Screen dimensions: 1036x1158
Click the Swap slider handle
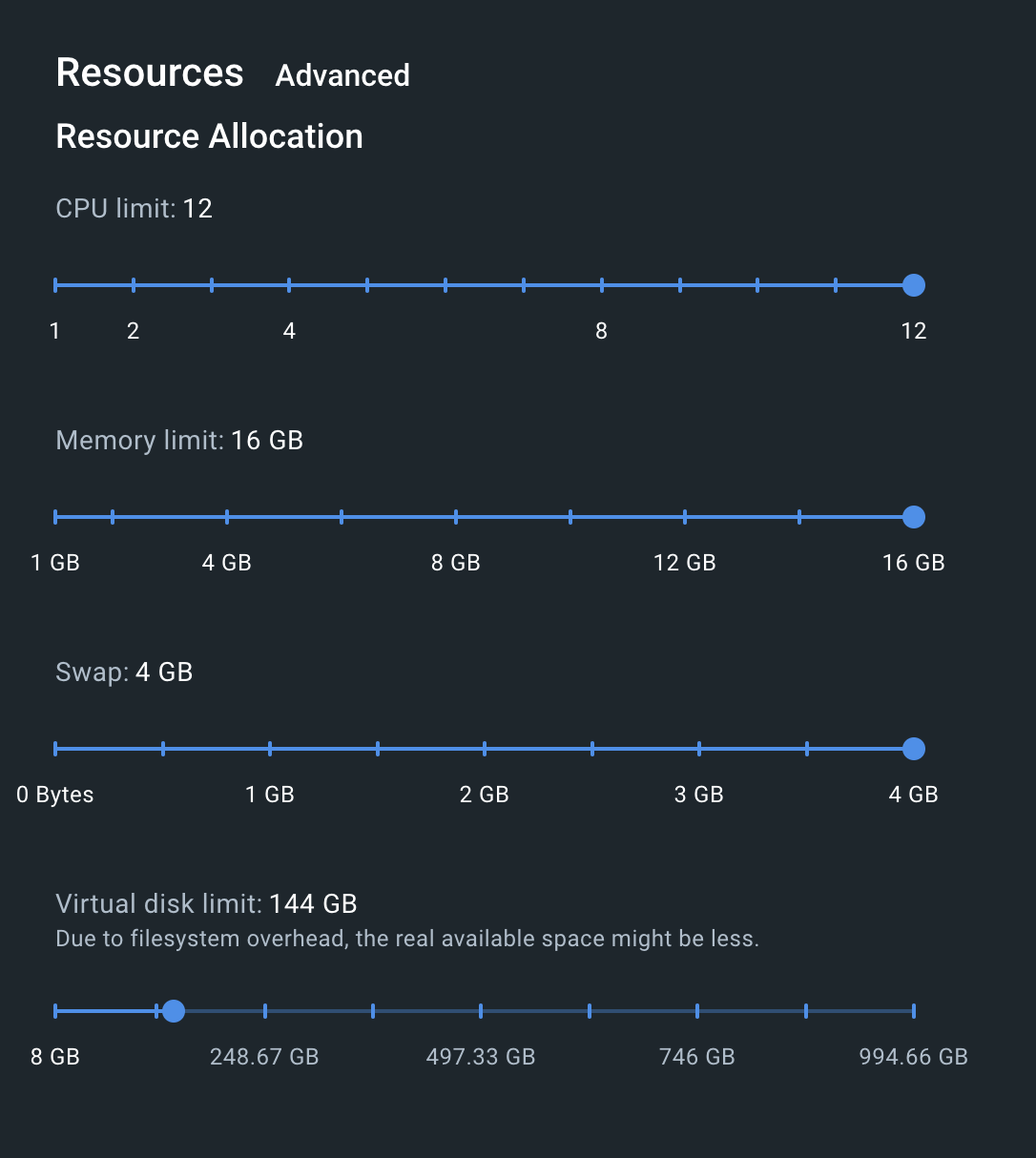[914, 749]
